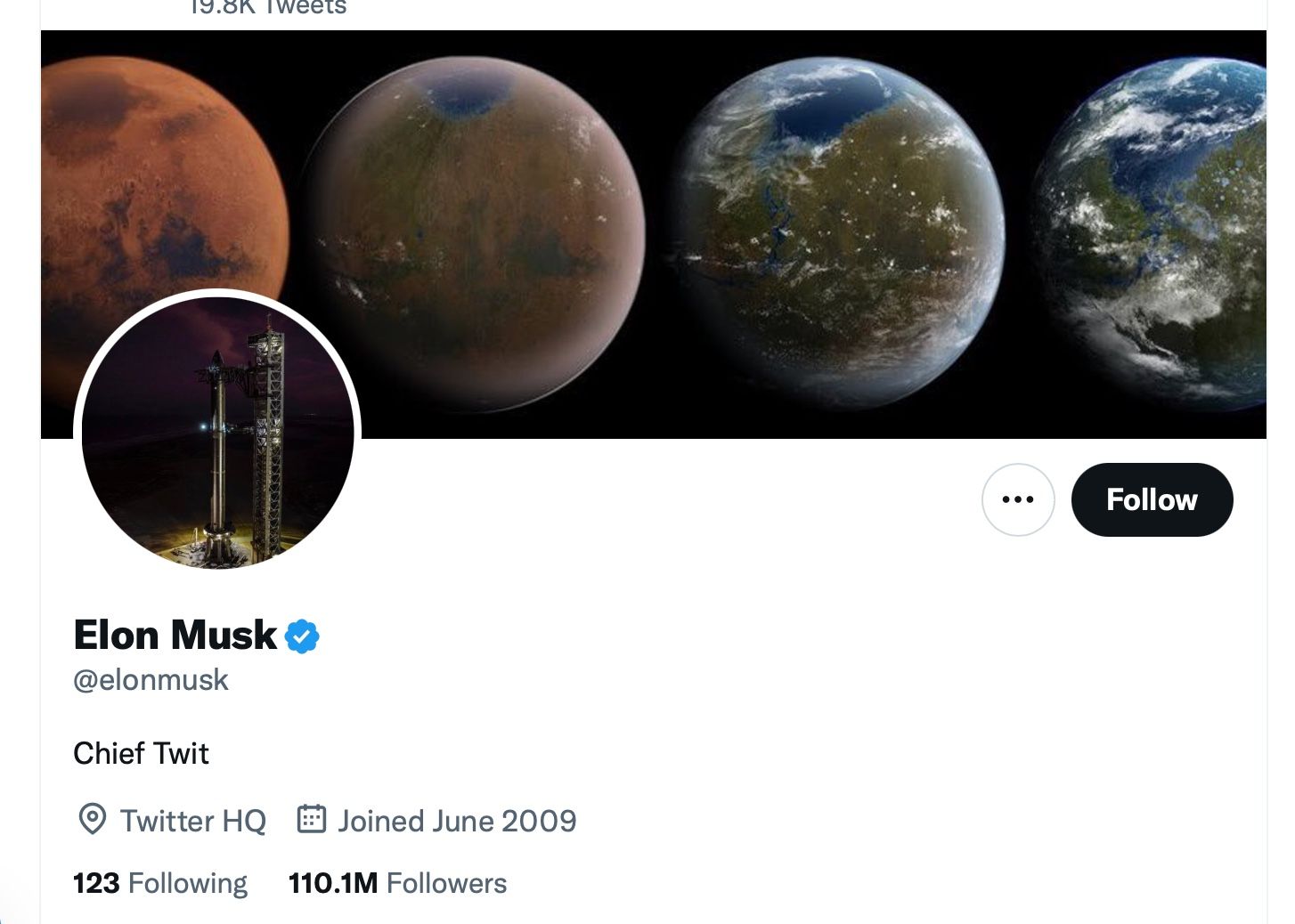Open the three-dot more options menu
The height and width of the screenshot is (924, 1295).
[1018, 499]
